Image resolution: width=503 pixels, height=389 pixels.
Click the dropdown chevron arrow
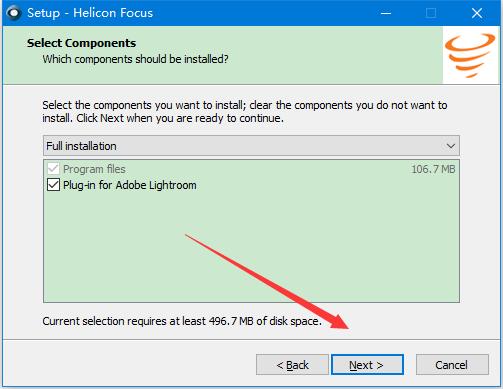click(451, 146)
